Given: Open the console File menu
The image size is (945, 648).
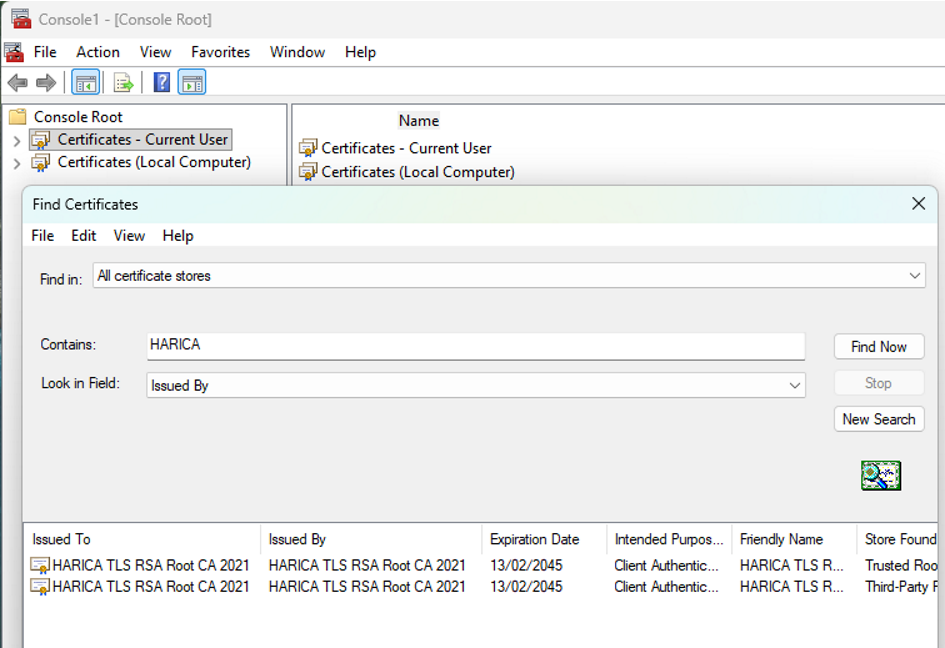Looking at the screenshot, I should click(x=45, y=52).
